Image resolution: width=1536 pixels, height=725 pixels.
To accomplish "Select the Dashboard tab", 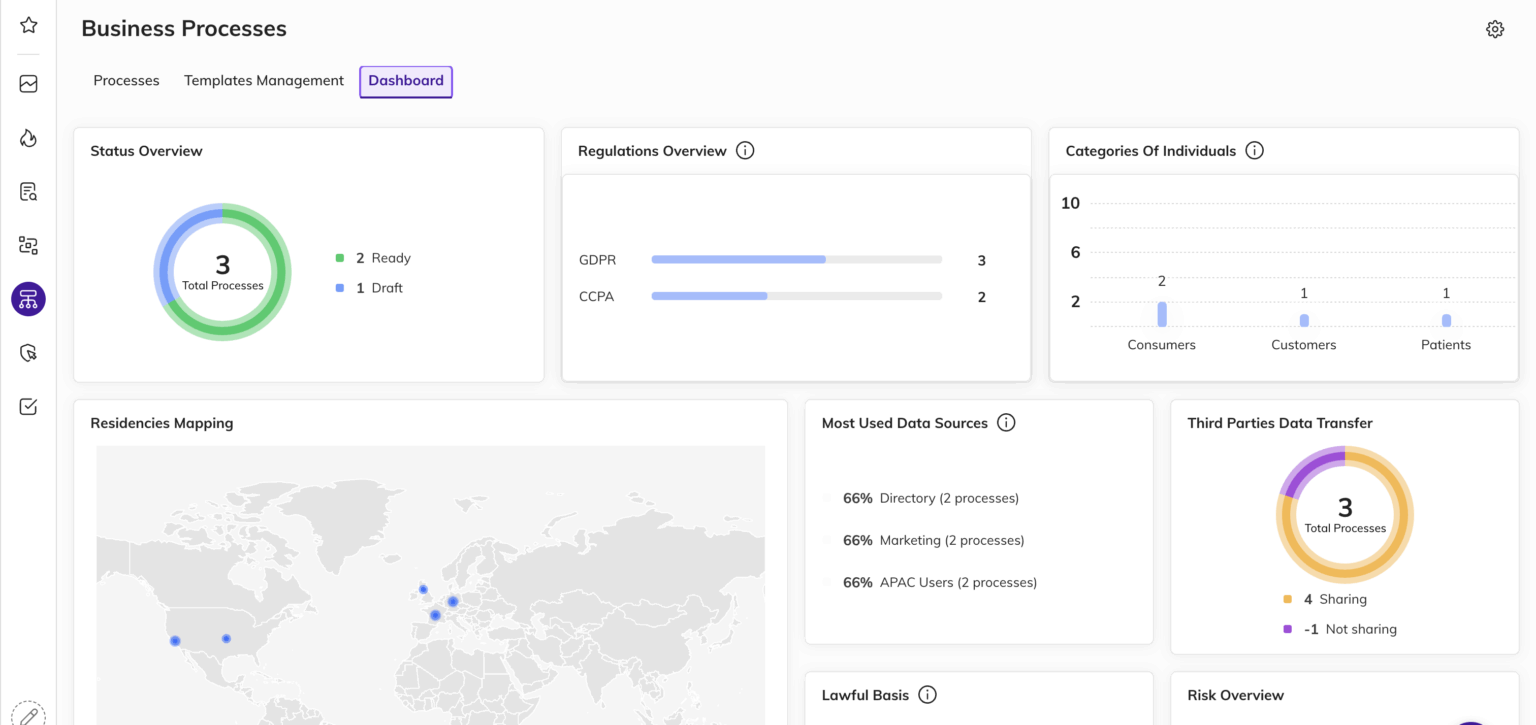I will pyautogui.click(x=406, y=81).
